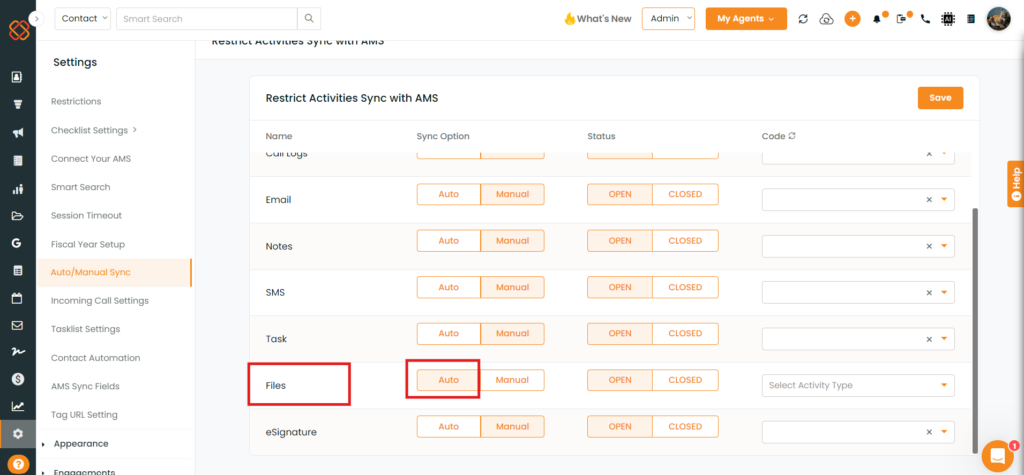Open the settings gear icon
1024x475 pixels.
(18, 434)
